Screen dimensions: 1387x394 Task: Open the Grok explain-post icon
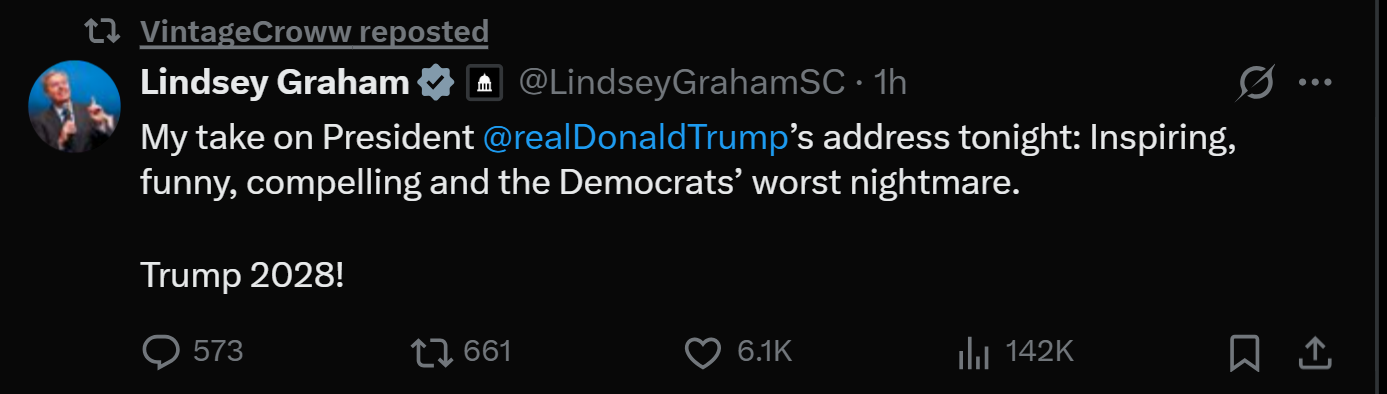coord(1257,83)
